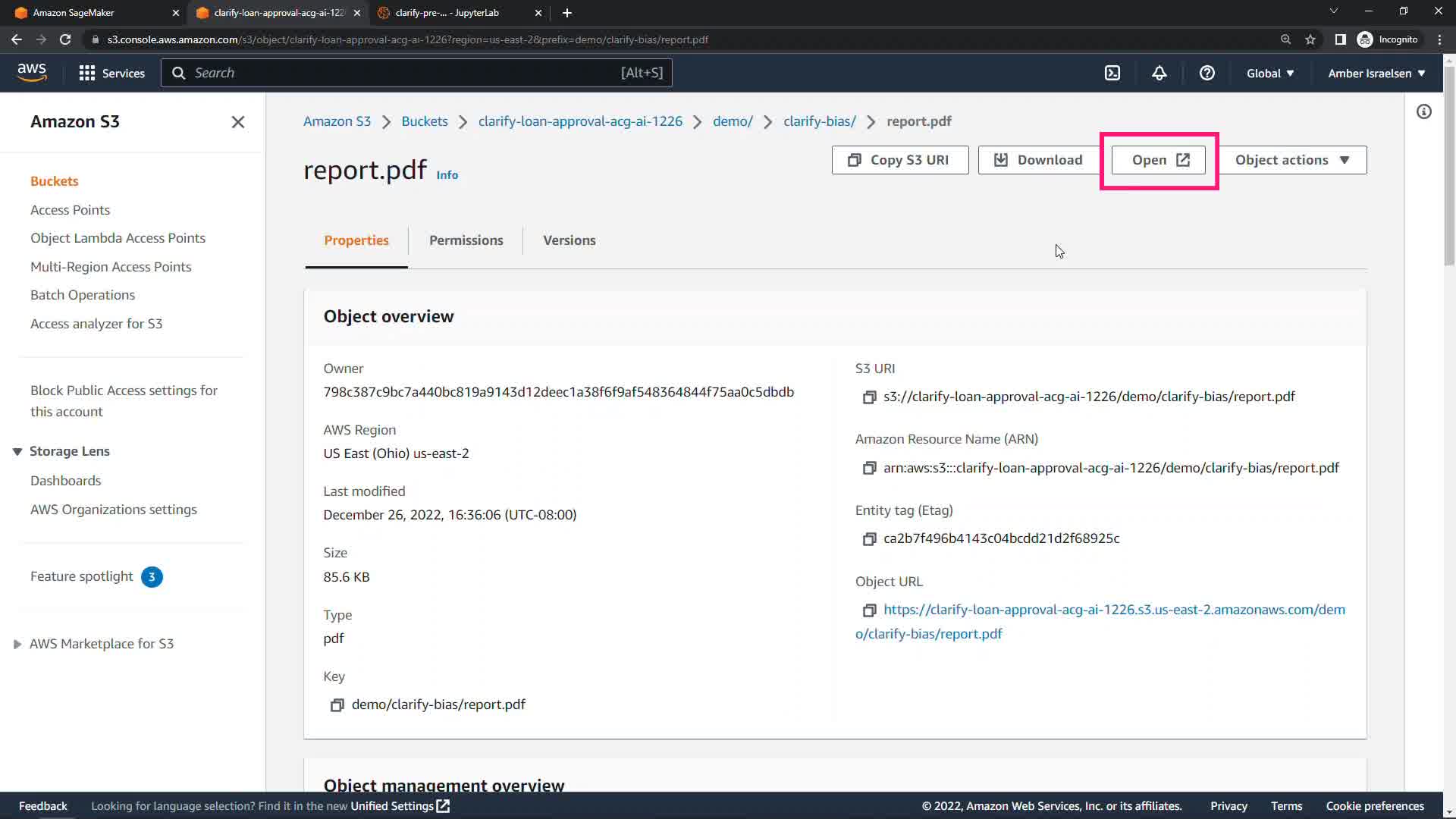This screenshot has width=1456, height=819.
Task: Open the Object URL hyperlink
Action: [1113, 610]
